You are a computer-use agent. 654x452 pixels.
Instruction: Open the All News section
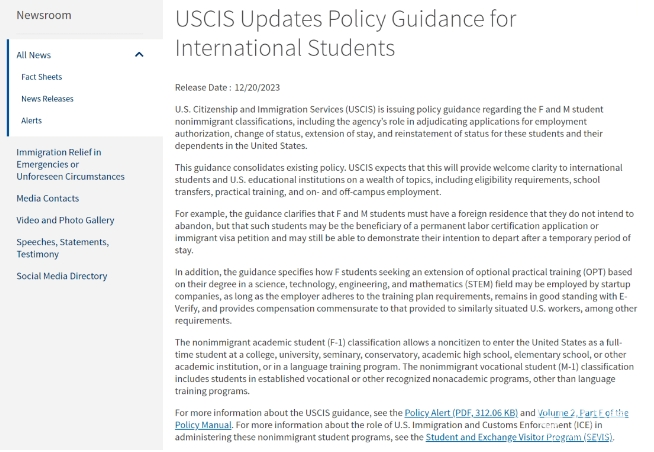click(34, 55)
